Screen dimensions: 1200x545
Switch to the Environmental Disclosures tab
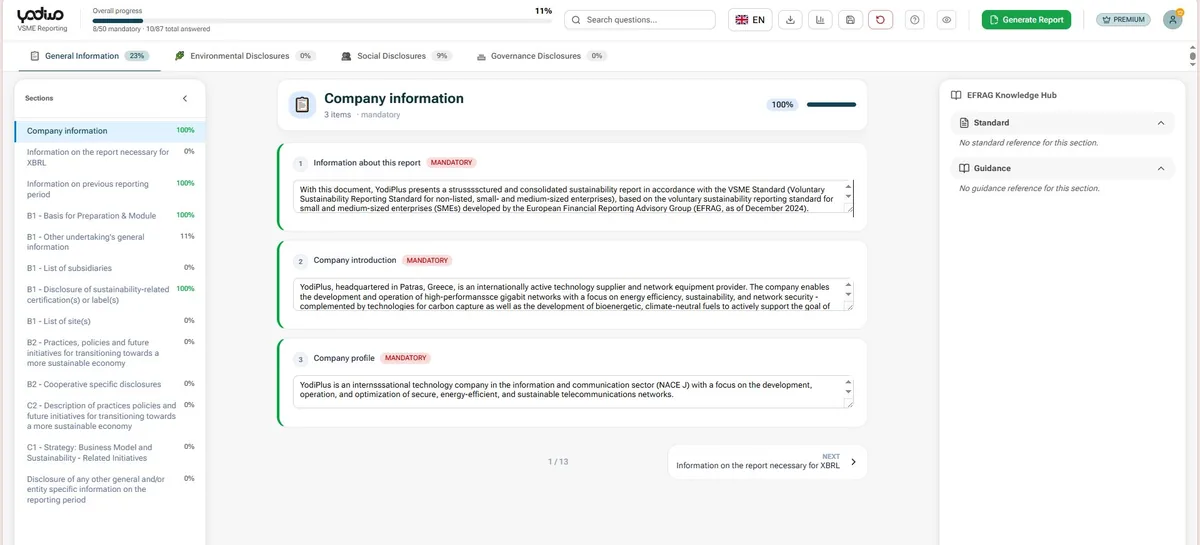click(244, 56)
